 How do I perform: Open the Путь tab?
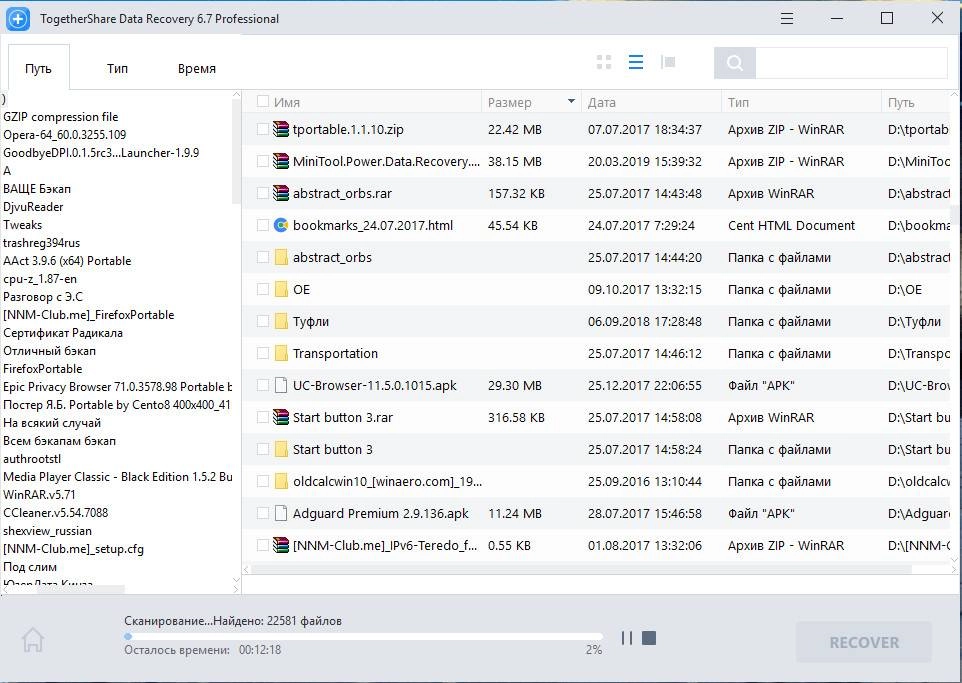click(x=38, y=68)
